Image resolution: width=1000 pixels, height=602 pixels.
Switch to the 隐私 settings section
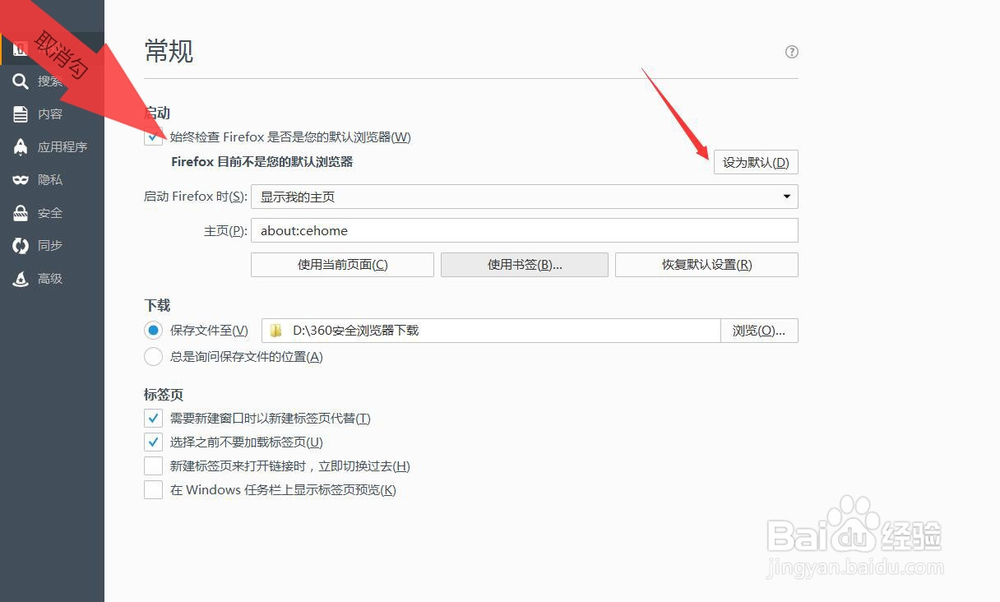tap(50, 180)
